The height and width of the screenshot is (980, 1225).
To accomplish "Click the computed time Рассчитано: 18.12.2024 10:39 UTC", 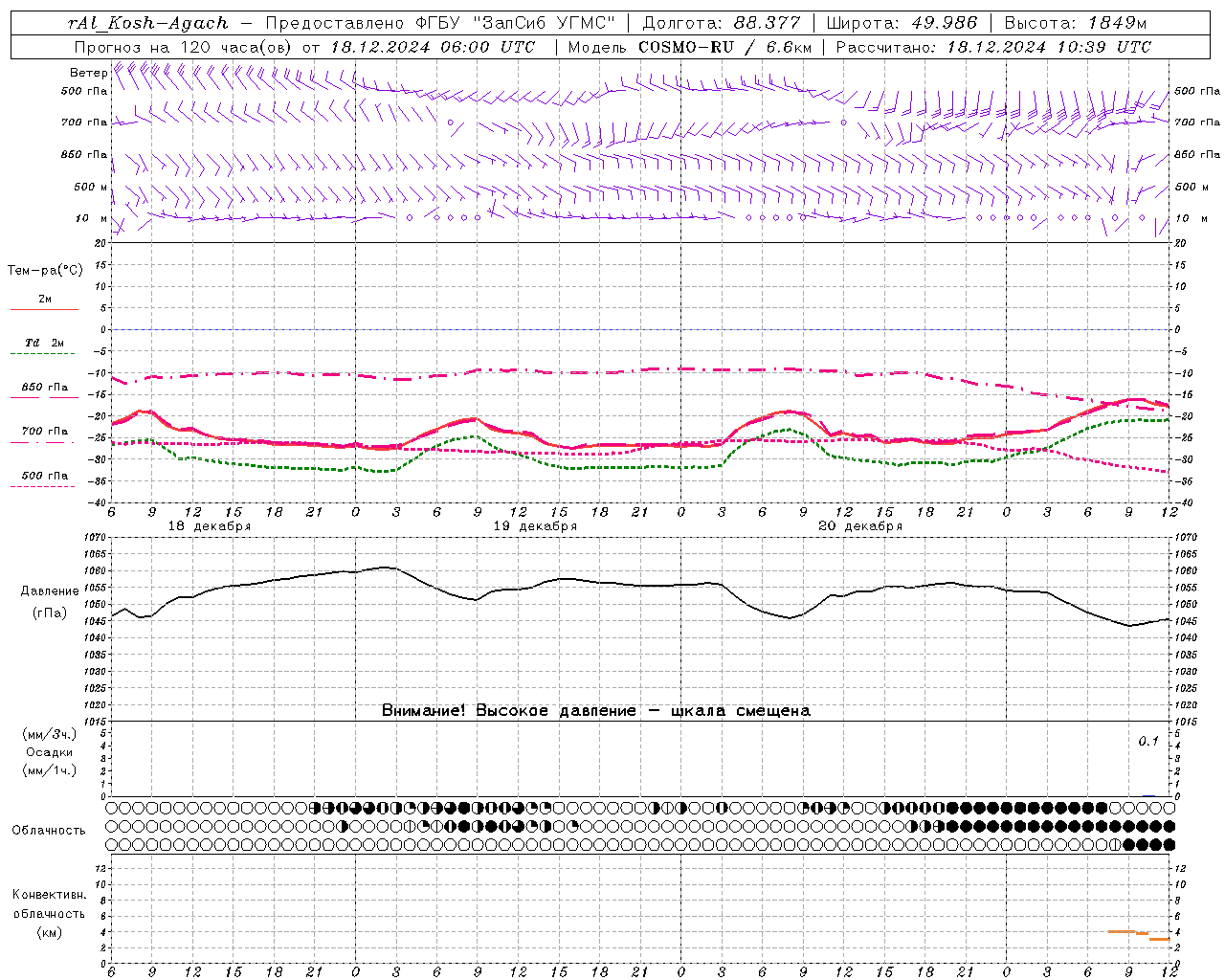I will [x=993, y=47].
